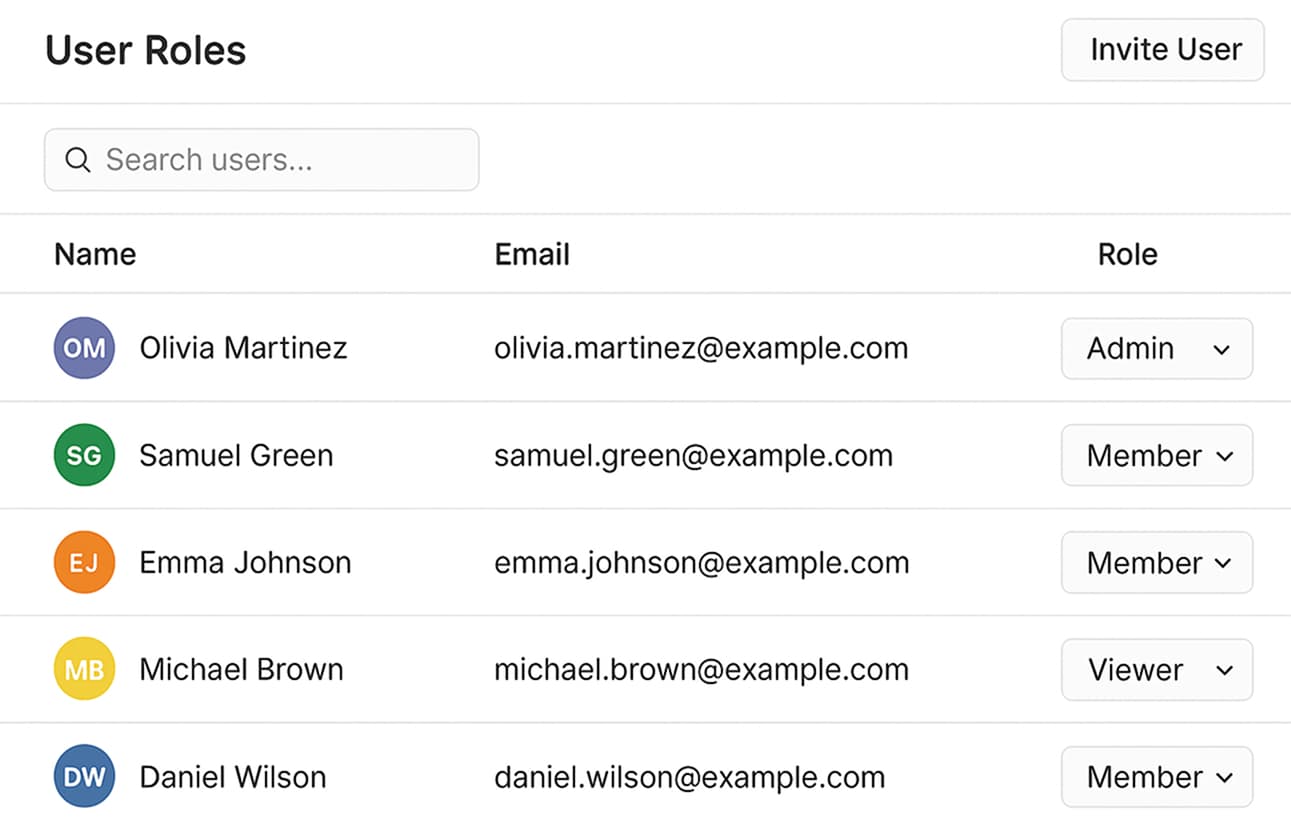The height and width of the screenshot is (823, 1291).
Task: Click michael.brown@example.com email address
Action: point(701,669)
